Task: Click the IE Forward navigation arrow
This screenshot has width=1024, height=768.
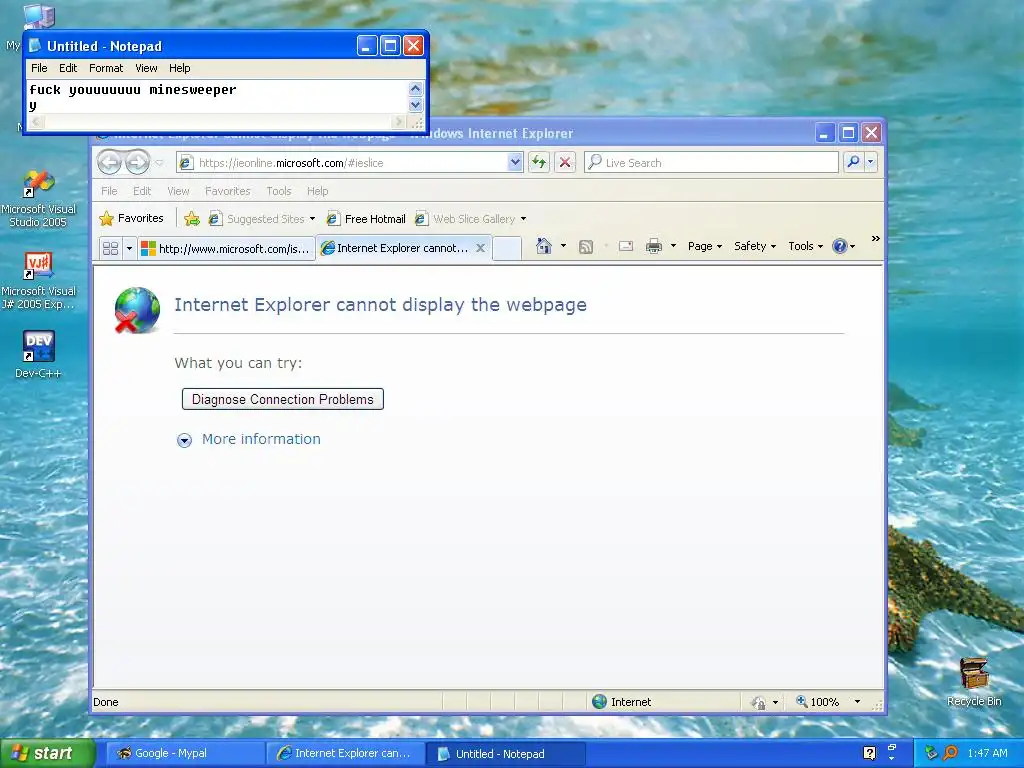Action: point(137,162)
